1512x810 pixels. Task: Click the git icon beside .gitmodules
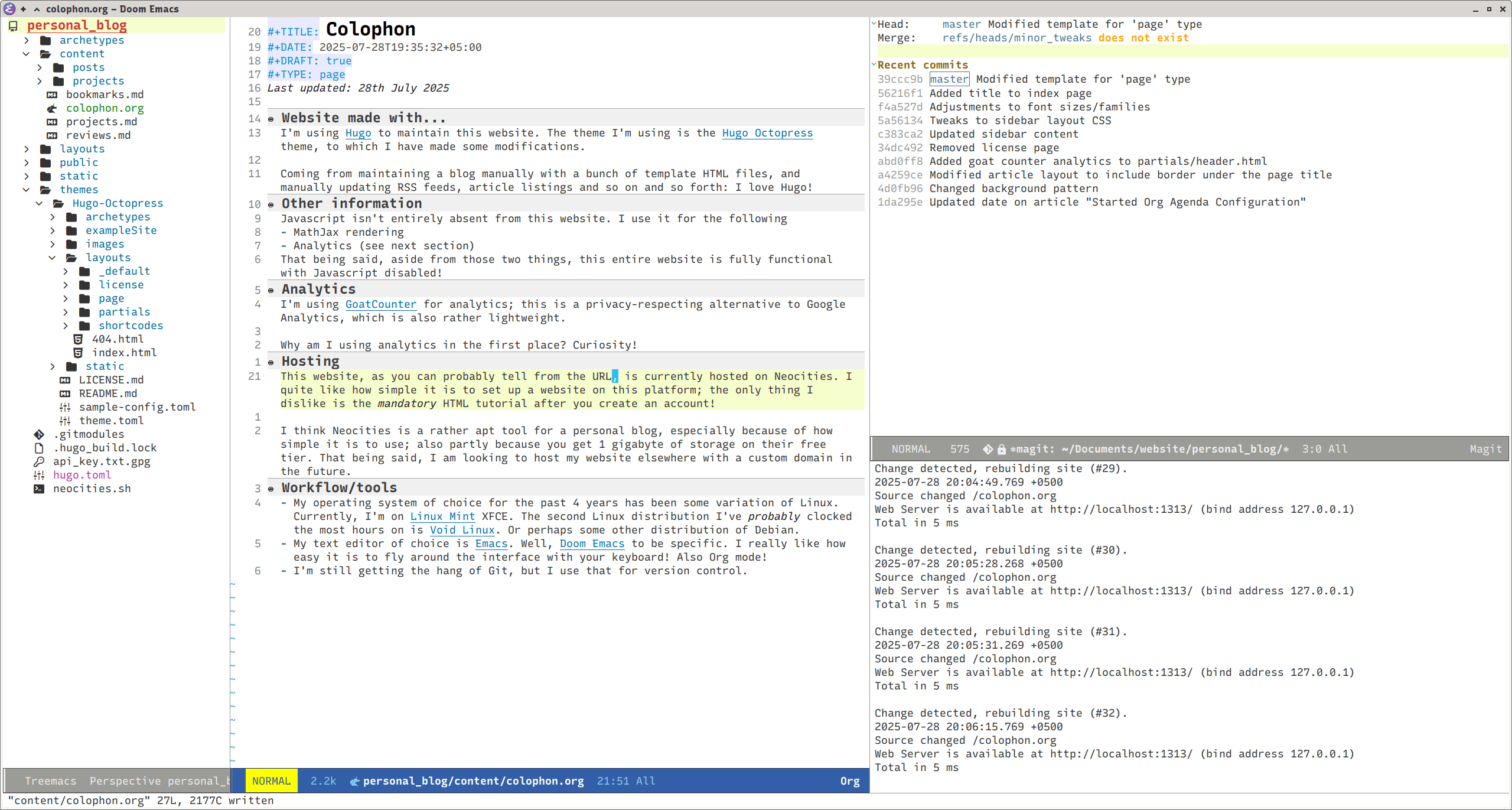[x=39, y=434]
